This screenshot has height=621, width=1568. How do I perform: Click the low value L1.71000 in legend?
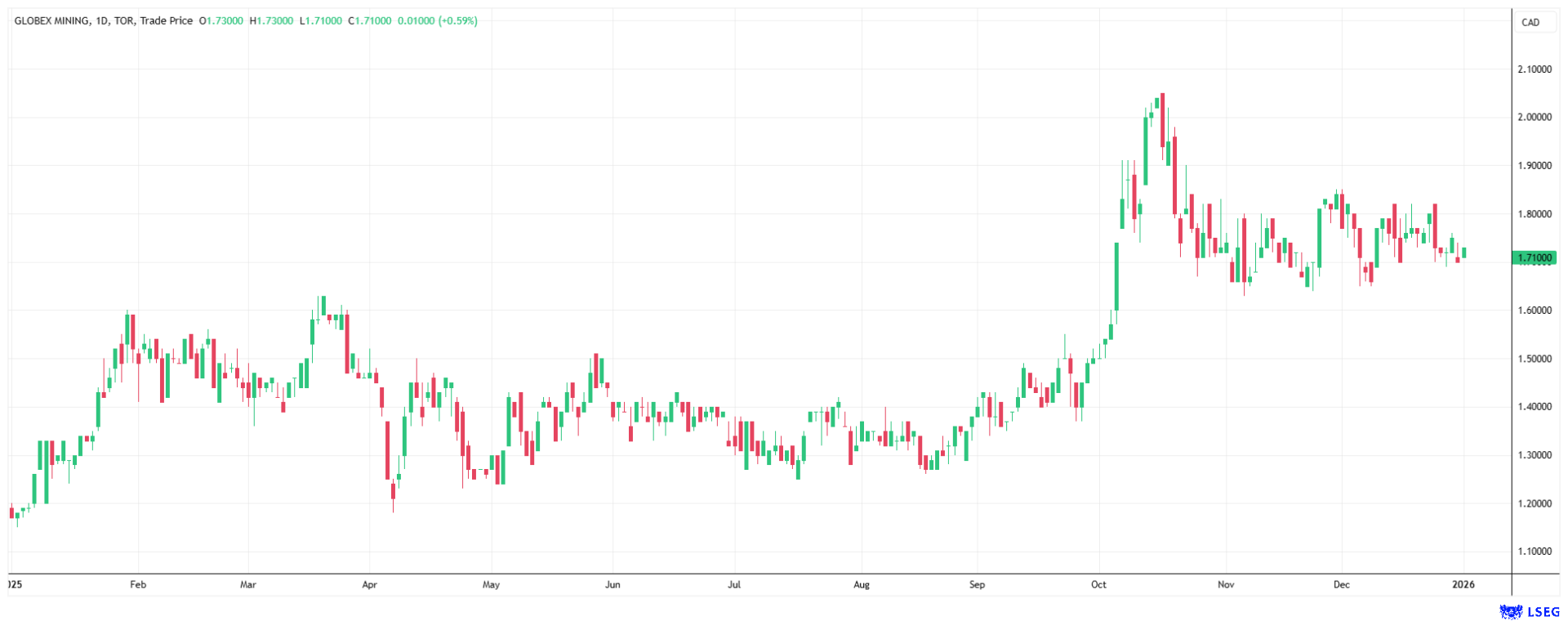coord(321,20)
